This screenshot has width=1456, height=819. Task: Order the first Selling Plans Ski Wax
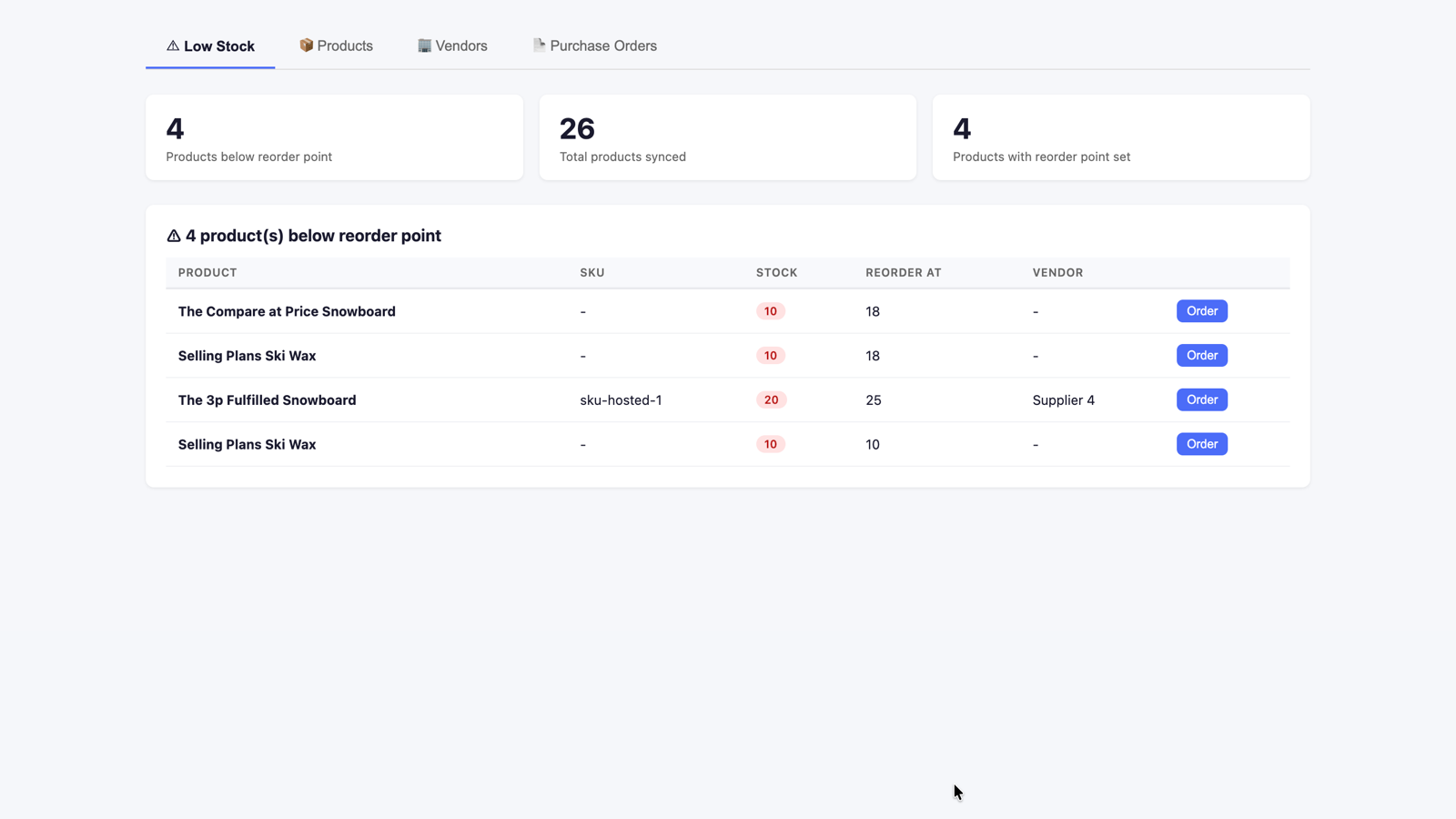(x=1201, y=356)
